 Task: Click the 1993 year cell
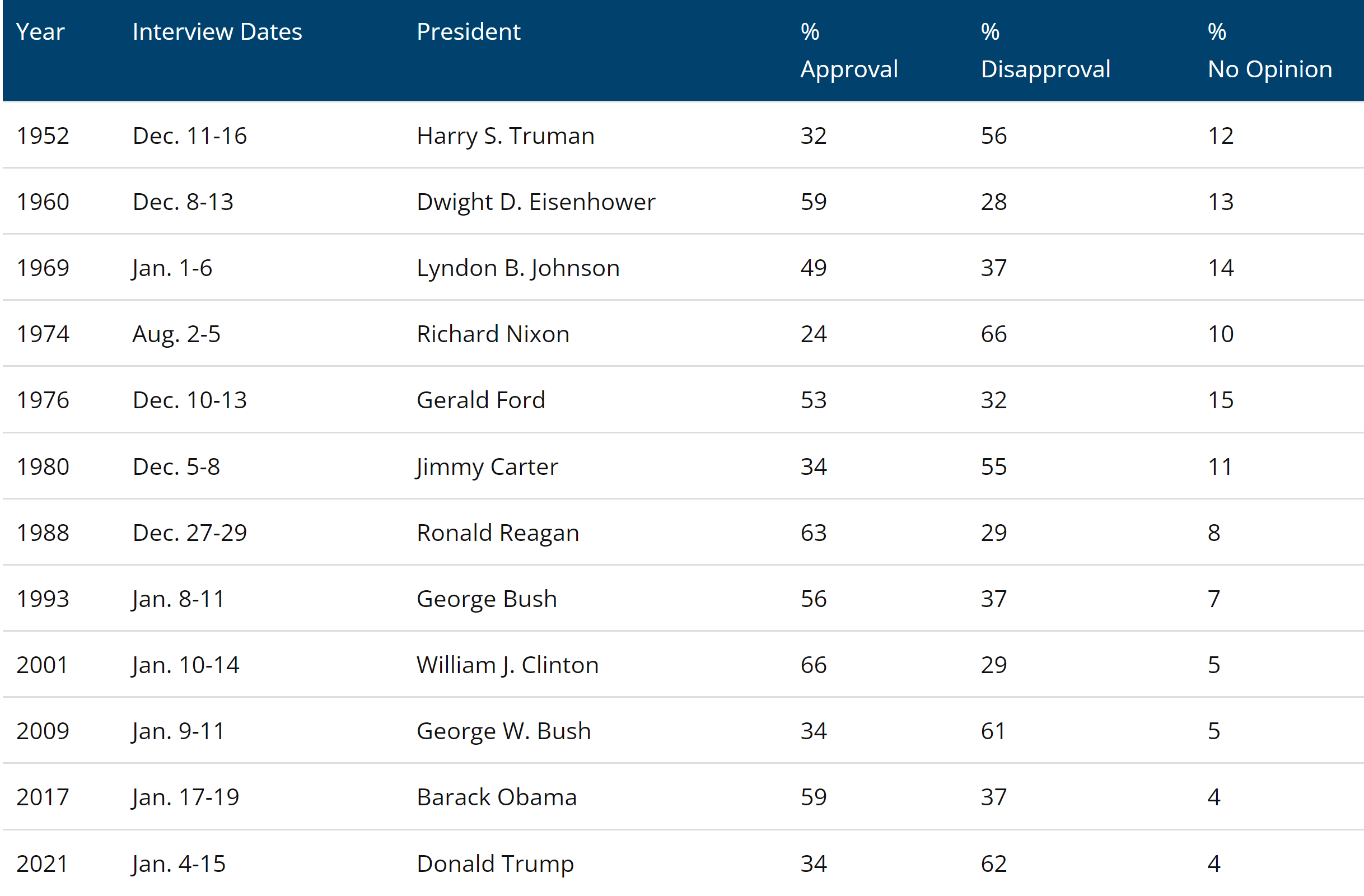(x=43, y=599)
